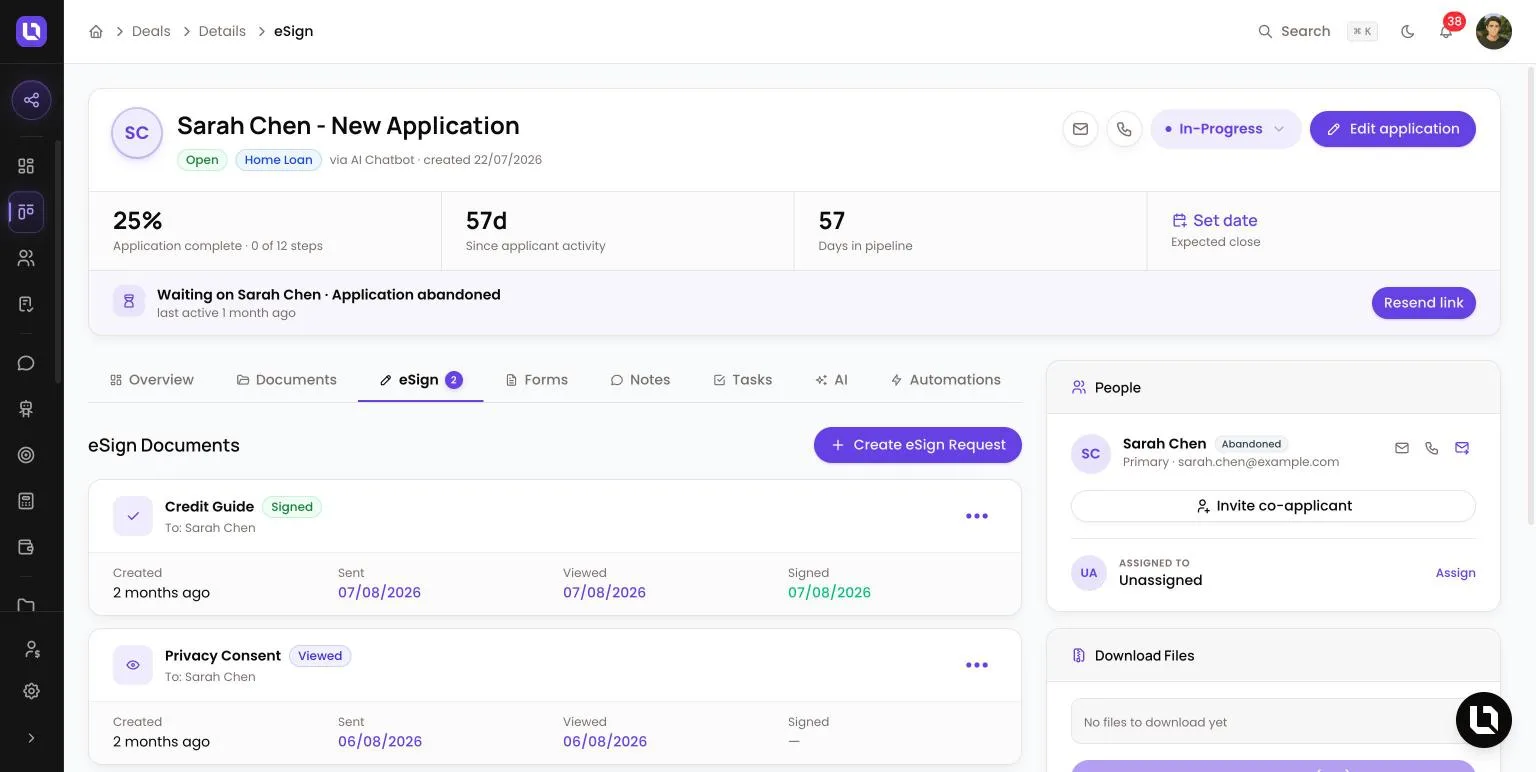Viewport: 1536px width, 772px height.
Task: Expand the sidebar with bottom chevron
Action: [31, 738]
